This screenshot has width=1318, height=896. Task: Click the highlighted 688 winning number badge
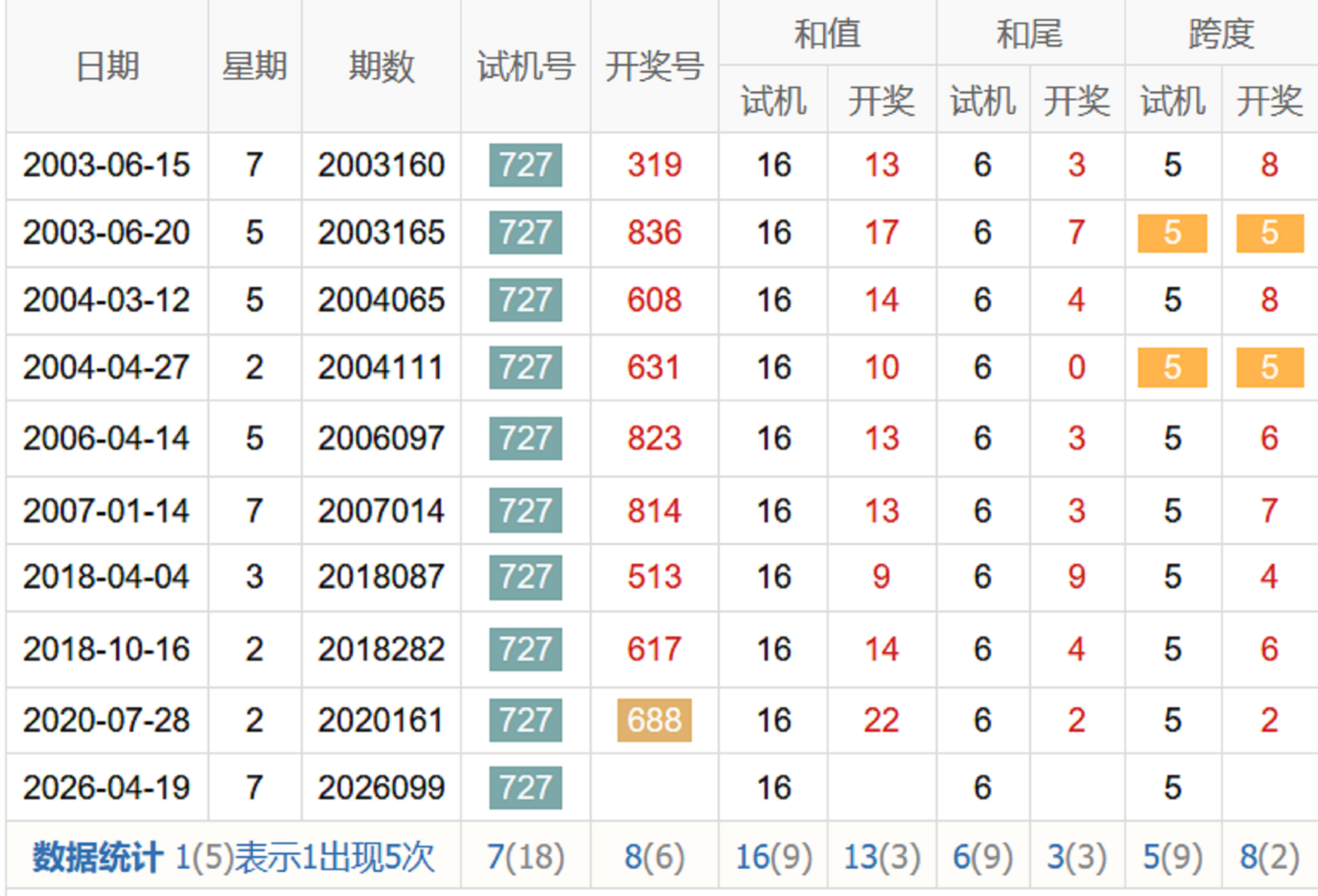pyautogui.click(x=654, y=721)
